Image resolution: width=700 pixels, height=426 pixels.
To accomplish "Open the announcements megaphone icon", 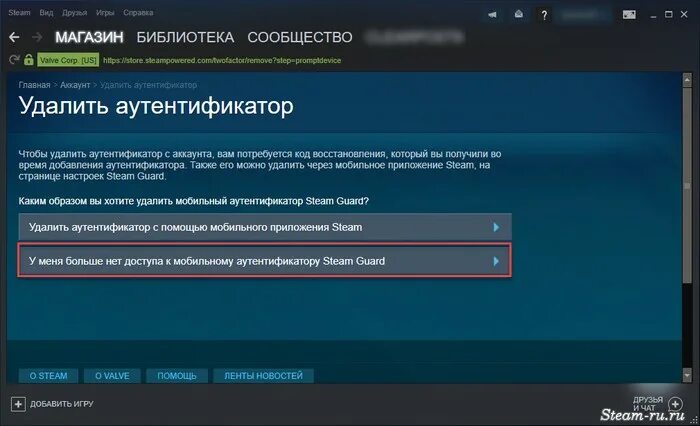I will tap(492, 15).
